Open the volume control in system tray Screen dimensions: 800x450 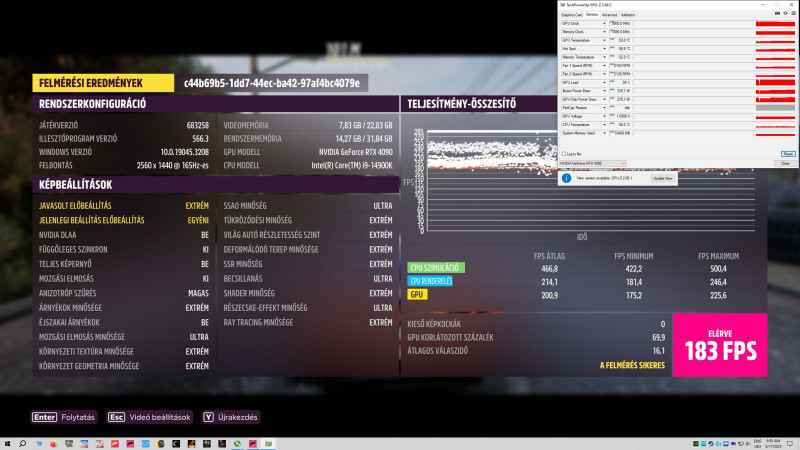coord(748,443)
